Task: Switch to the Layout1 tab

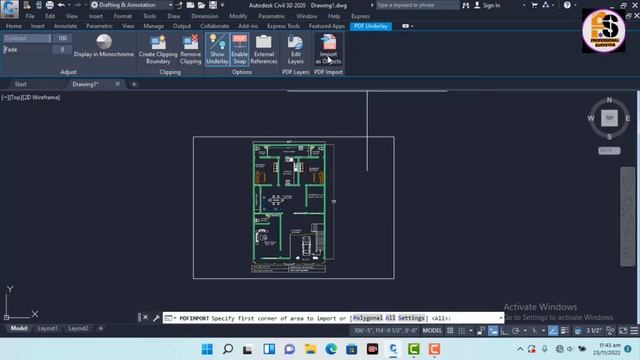Action: pyautogui.click(x=47, y=328)
